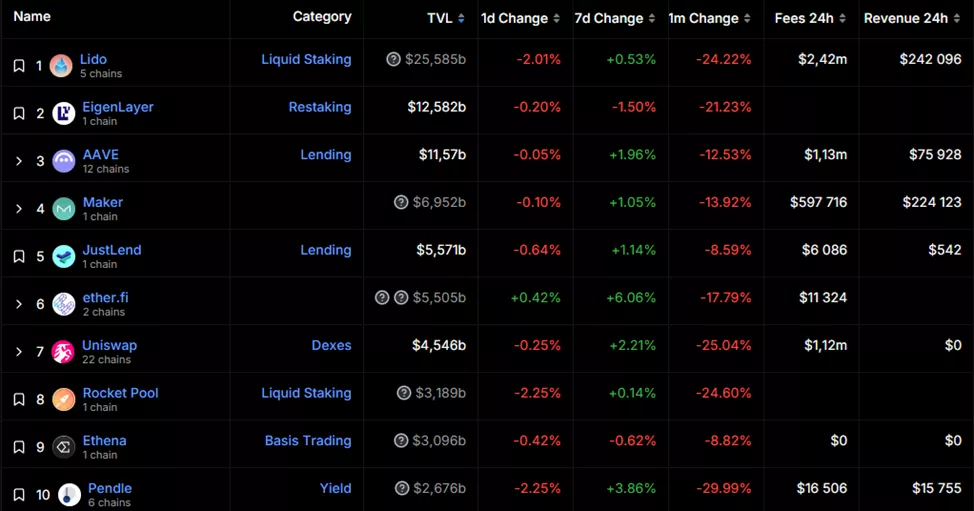
Task: Expand the Uniswap protocol row
Action: 19,352
